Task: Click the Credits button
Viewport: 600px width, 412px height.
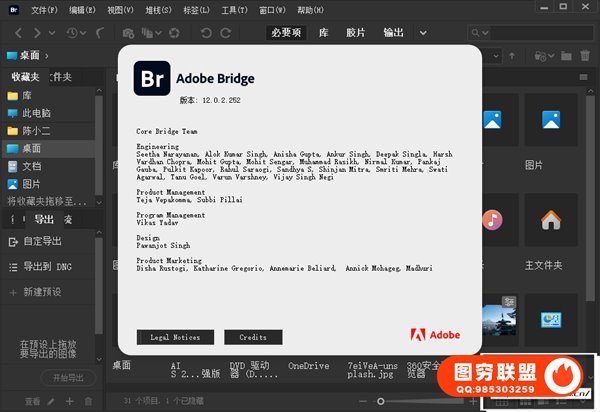Action: [253, 337]
